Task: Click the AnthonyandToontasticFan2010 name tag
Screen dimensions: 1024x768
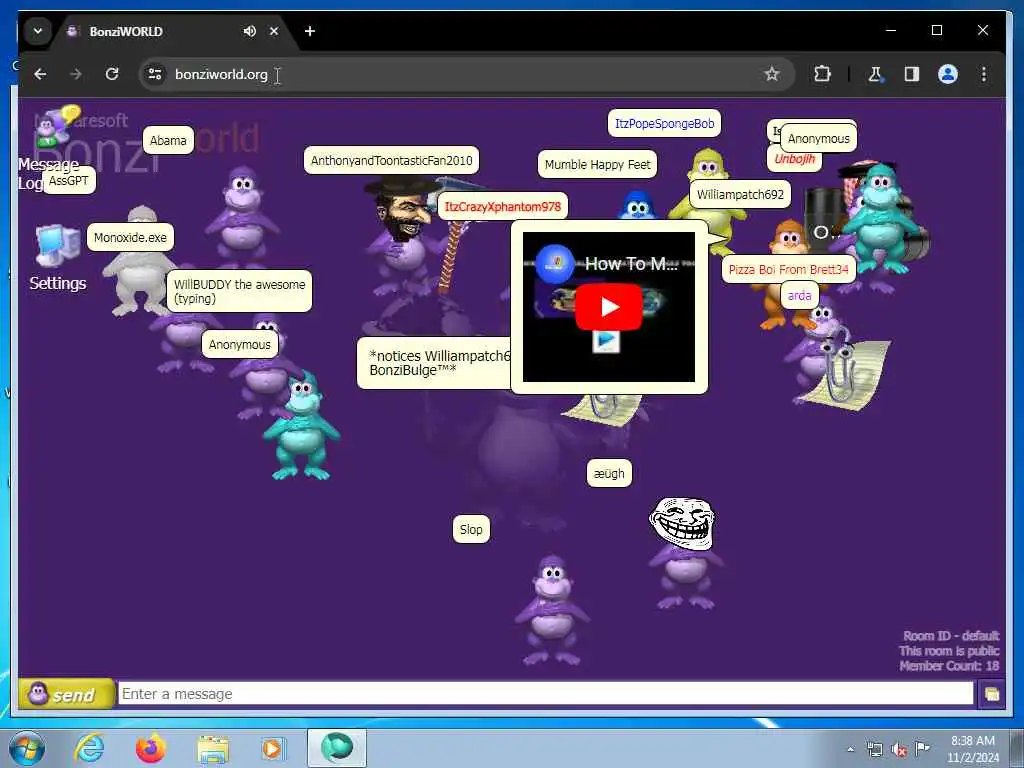Action: (x=391, y=161)
